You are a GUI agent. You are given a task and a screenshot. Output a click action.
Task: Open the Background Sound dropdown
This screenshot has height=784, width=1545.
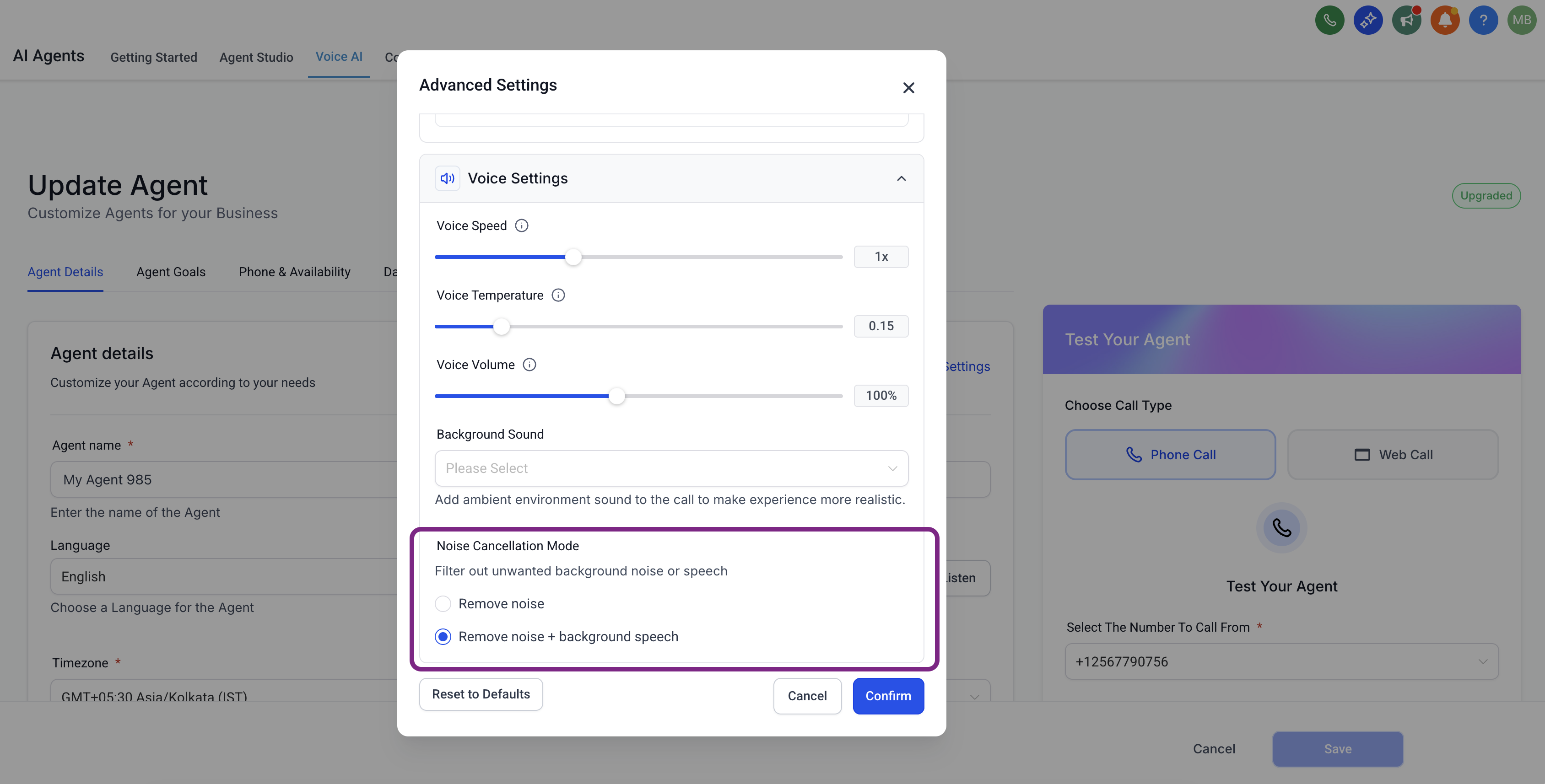tap(671, 468)
